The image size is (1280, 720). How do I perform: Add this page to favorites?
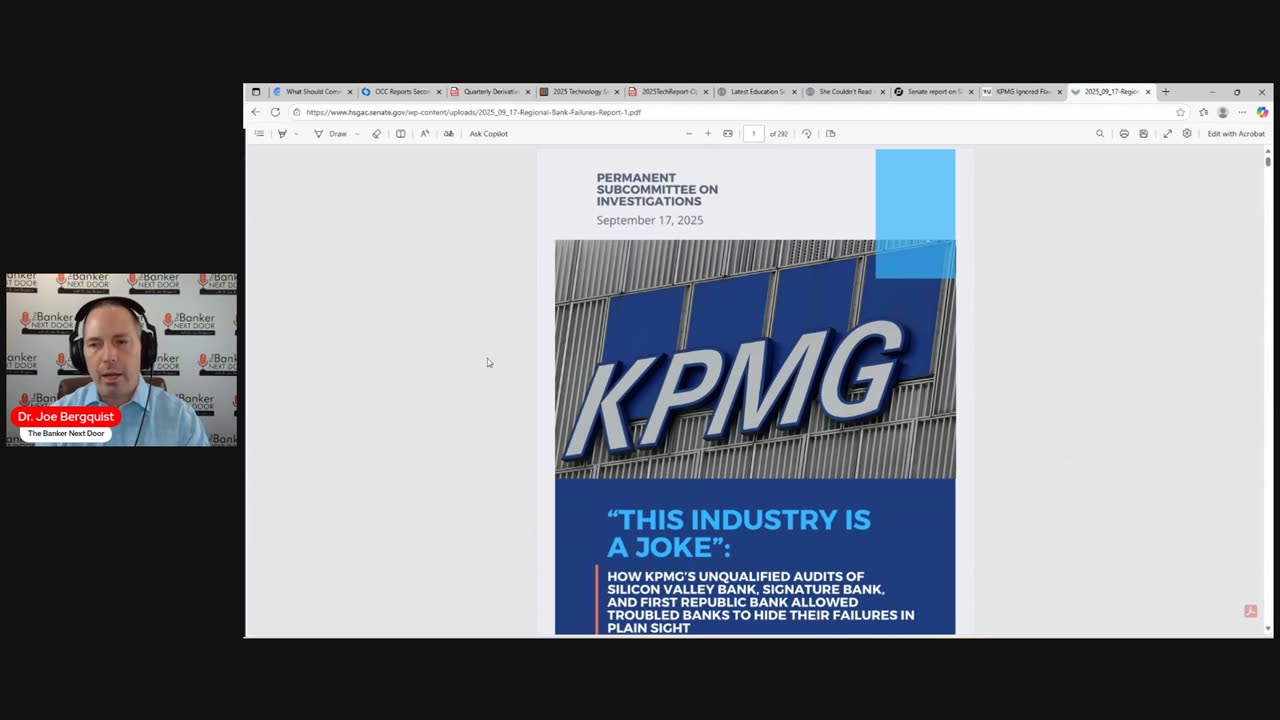[1181, 112]
